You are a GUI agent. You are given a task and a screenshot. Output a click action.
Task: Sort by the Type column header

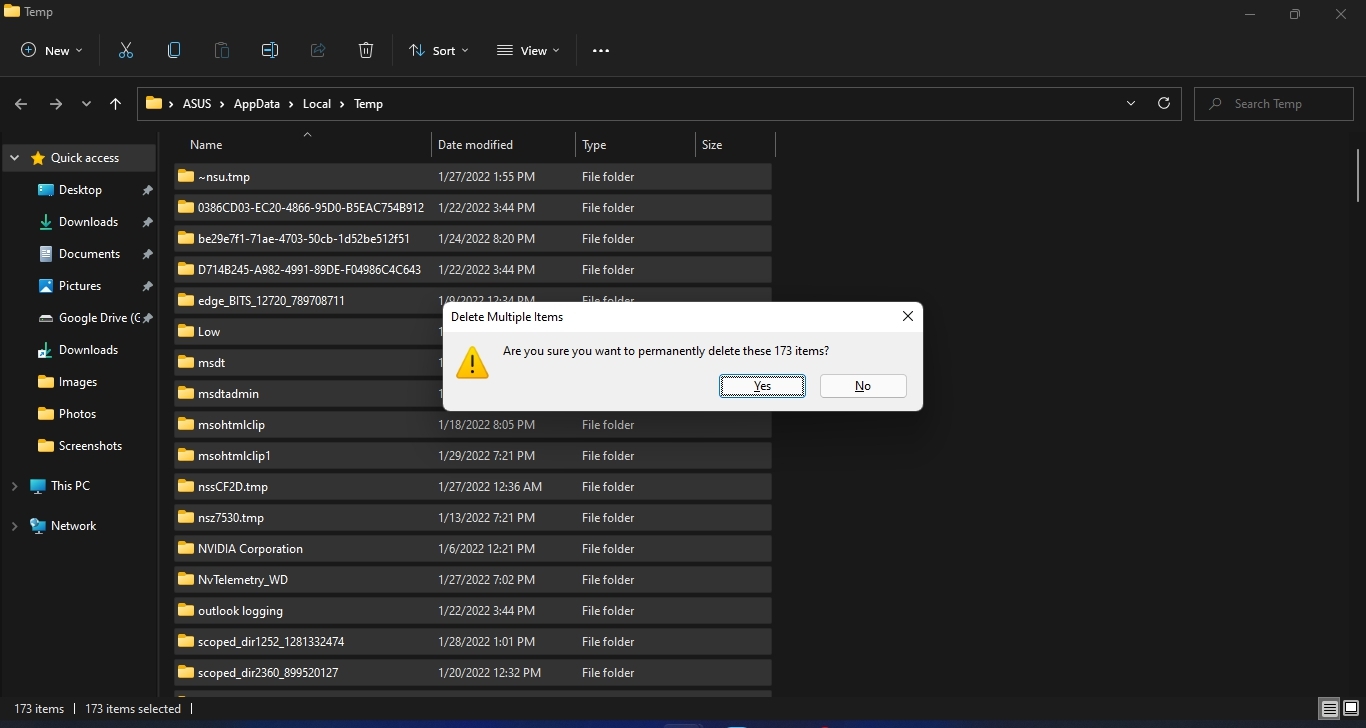point(635,145)
